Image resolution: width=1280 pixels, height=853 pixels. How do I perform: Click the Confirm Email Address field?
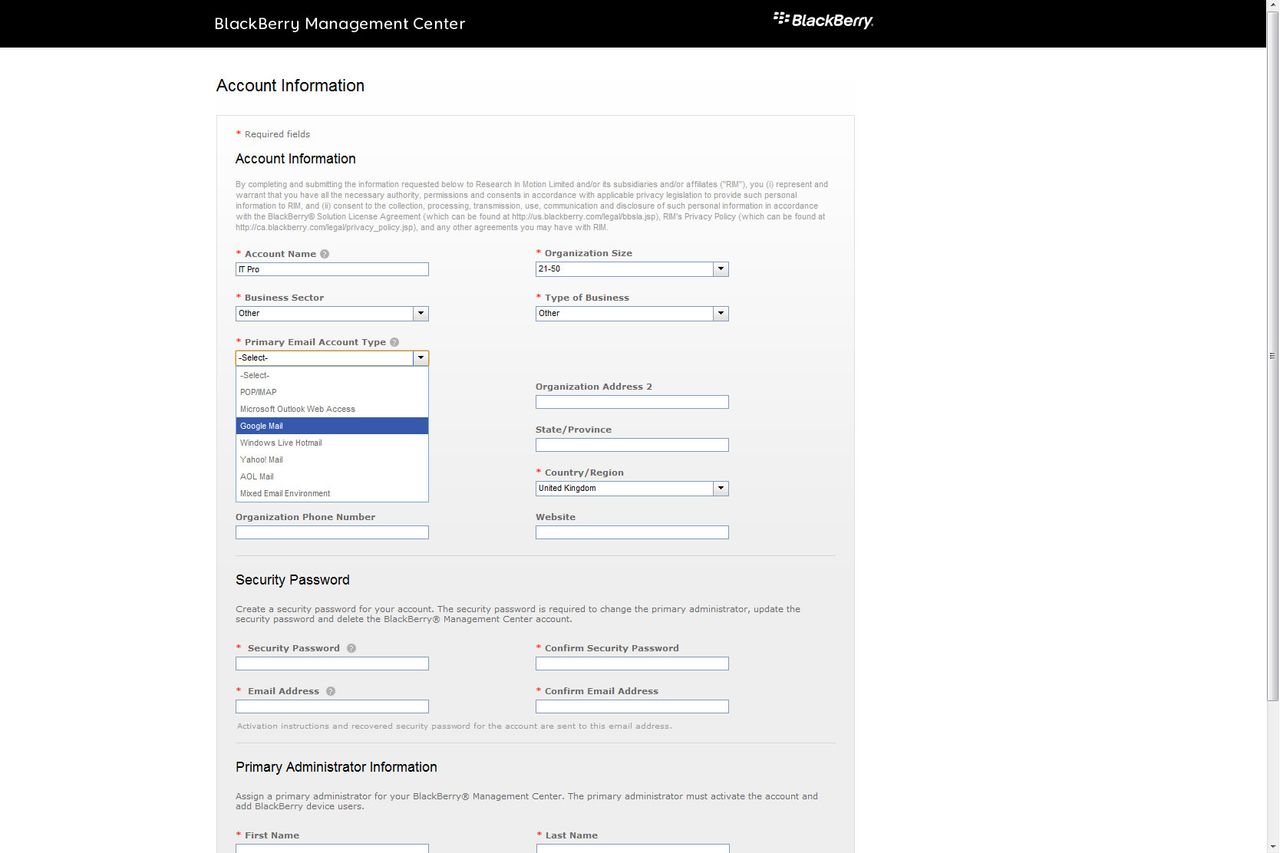click(x=632, y=707)
